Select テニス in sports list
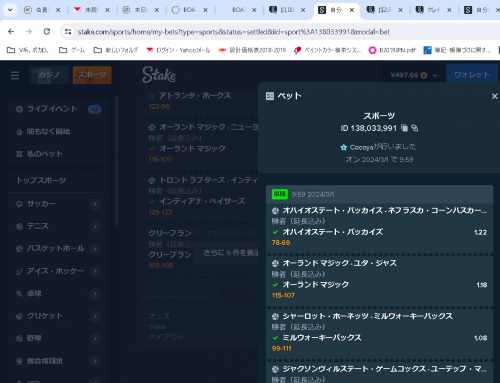 38,226
